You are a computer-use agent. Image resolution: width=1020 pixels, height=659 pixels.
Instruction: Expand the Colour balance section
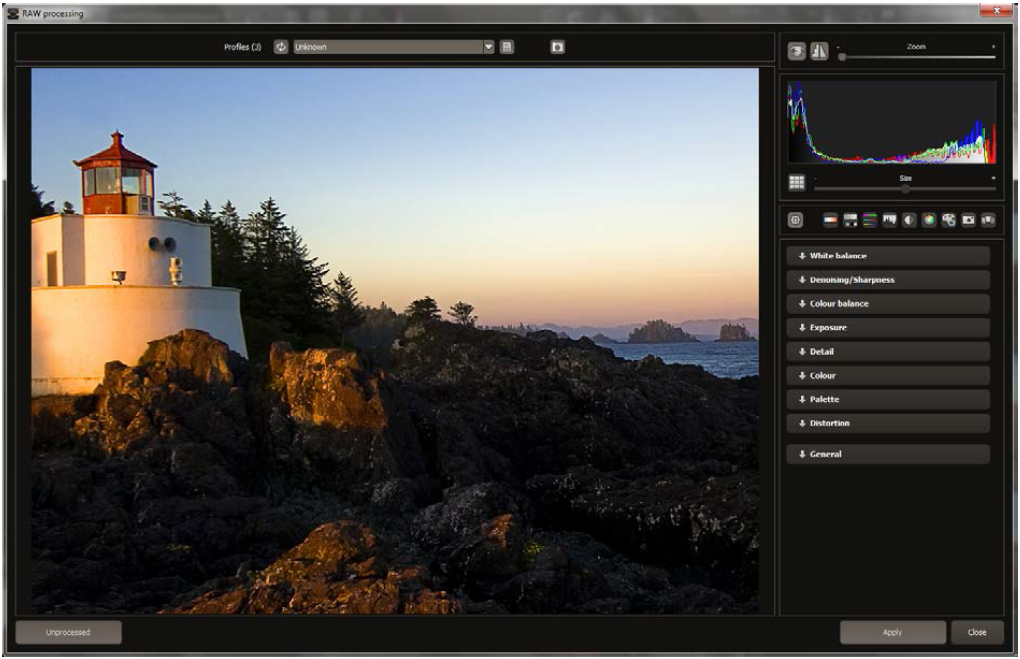(888, 304)
